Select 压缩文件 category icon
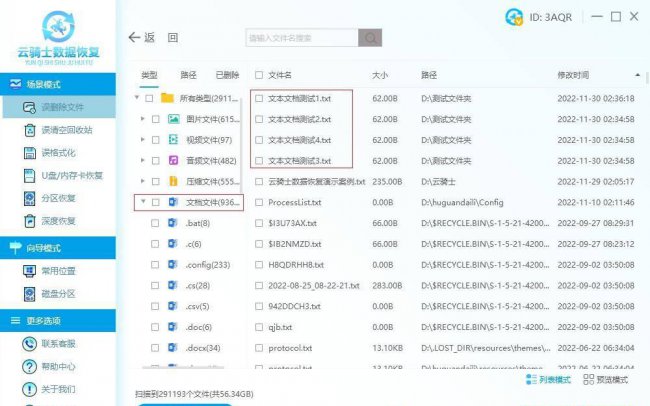Viewport: 650px width, 406px height. 173,181
